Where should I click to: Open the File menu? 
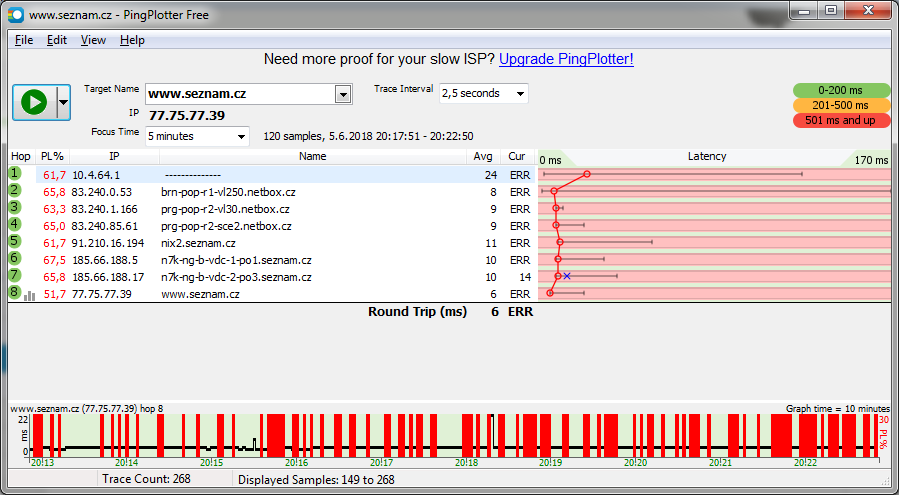click(x=24, y=40)
